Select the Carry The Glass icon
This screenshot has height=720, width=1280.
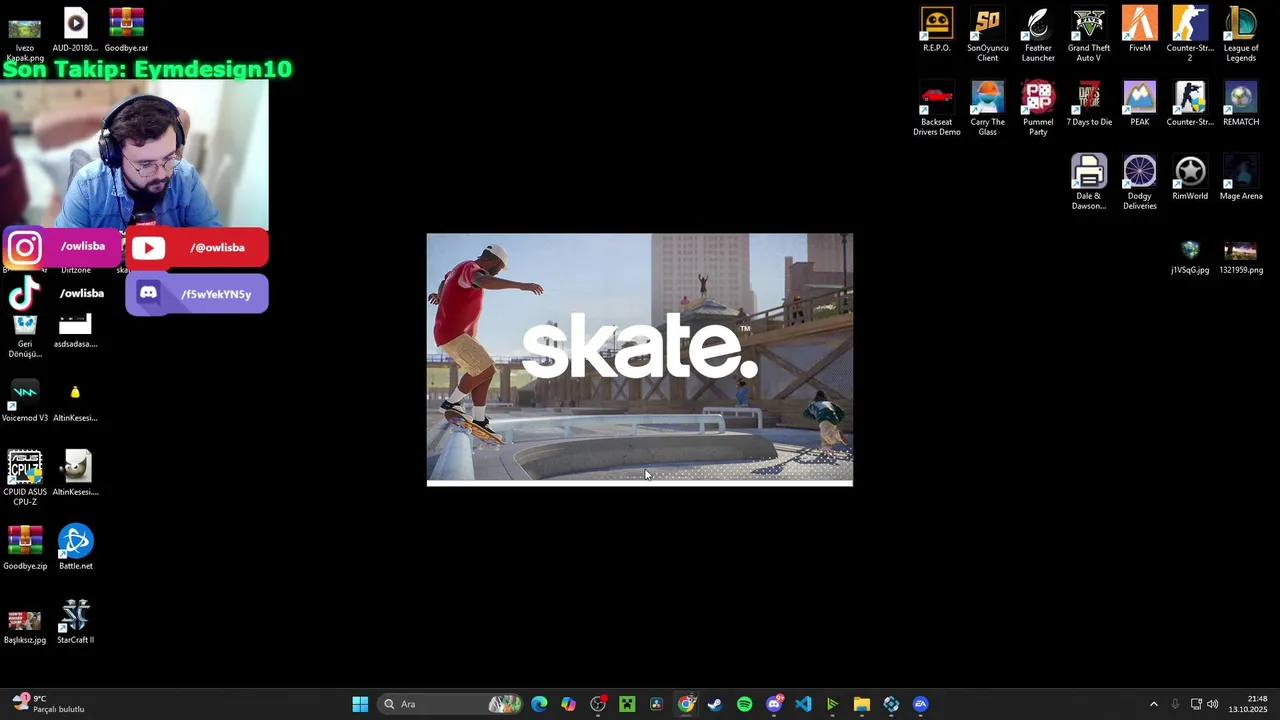pos(987,109)
